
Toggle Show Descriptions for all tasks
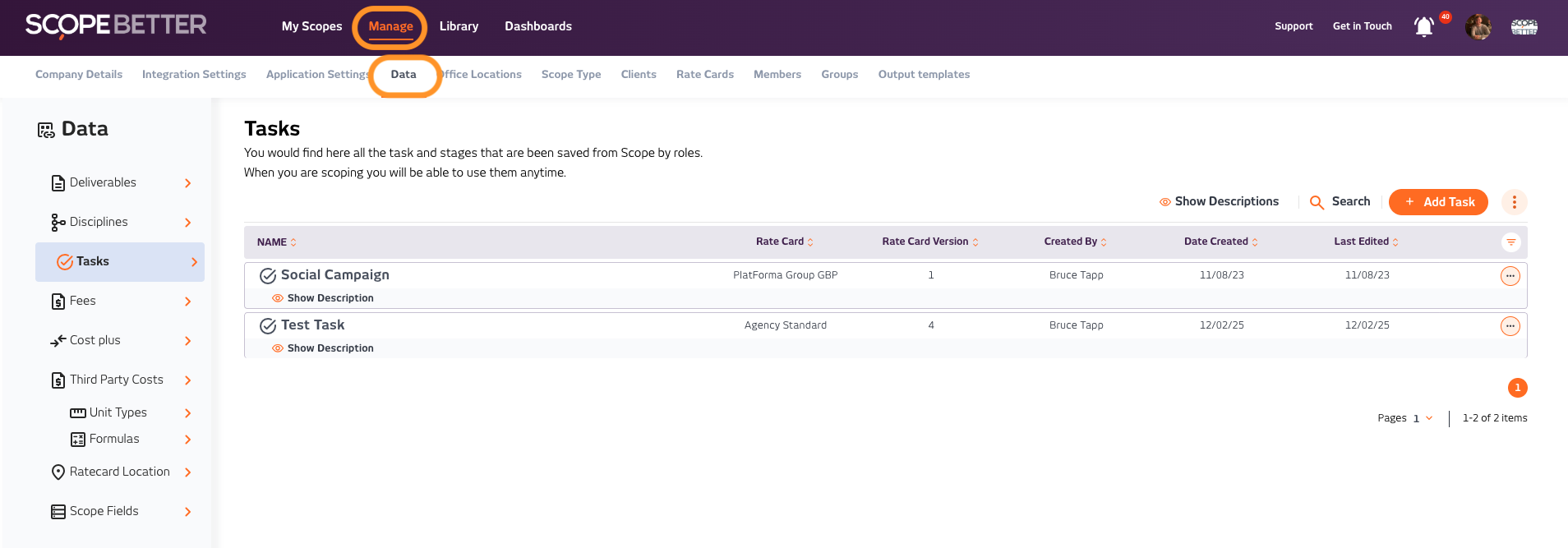coord(1219,201)
